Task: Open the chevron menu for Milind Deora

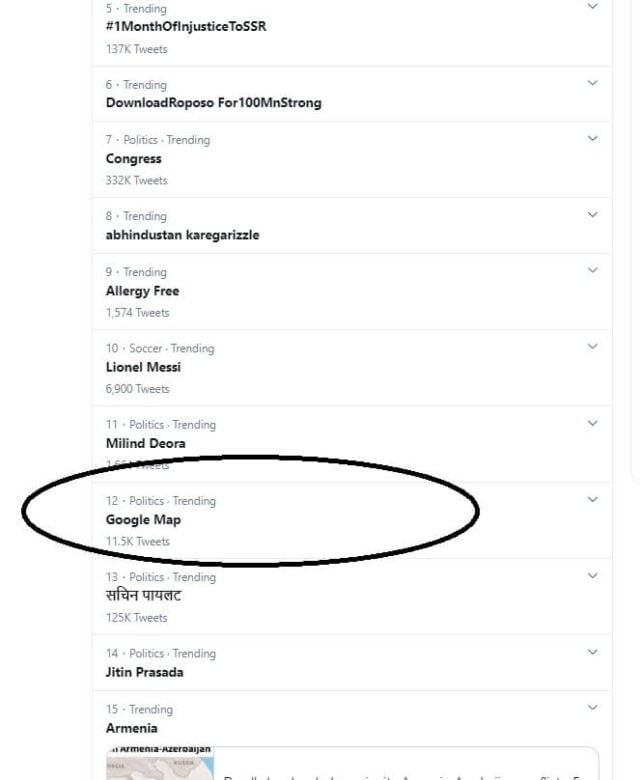Action: point(592,423)
